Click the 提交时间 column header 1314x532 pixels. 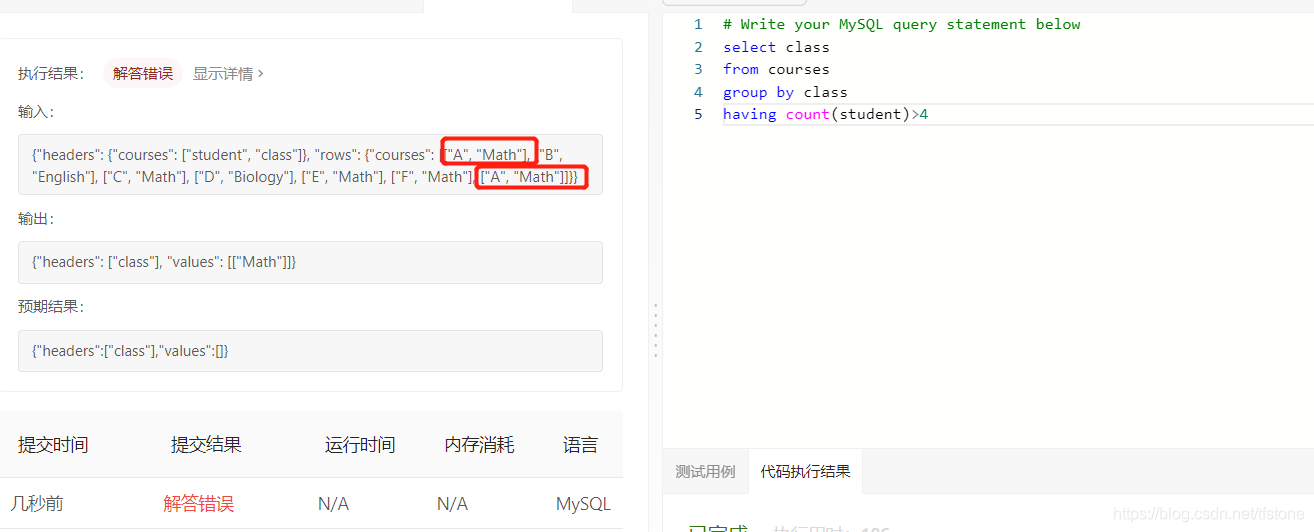53,445
